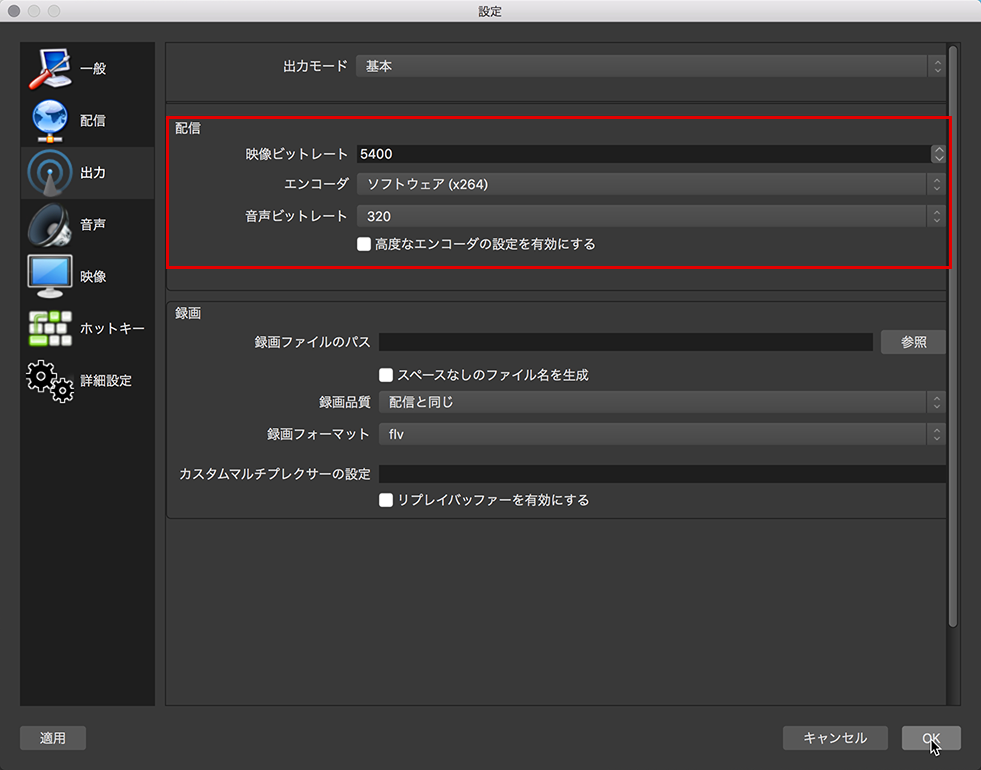Click the カスタムマルチプレクサーの設定 input field
981x770 pixels.
[663, 474]
